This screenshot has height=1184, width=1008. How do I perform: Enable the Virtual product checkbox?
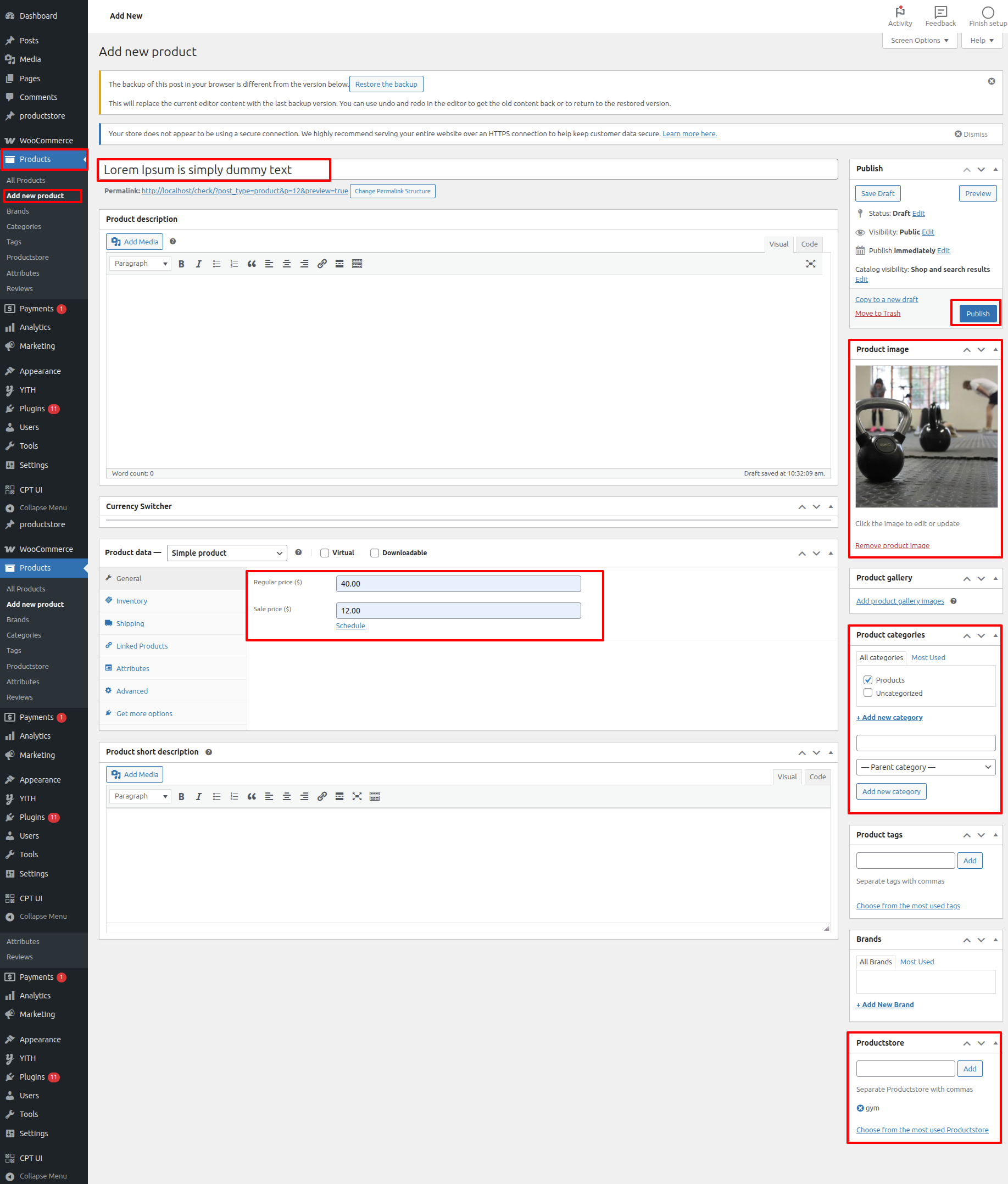[x=325, y=553]
